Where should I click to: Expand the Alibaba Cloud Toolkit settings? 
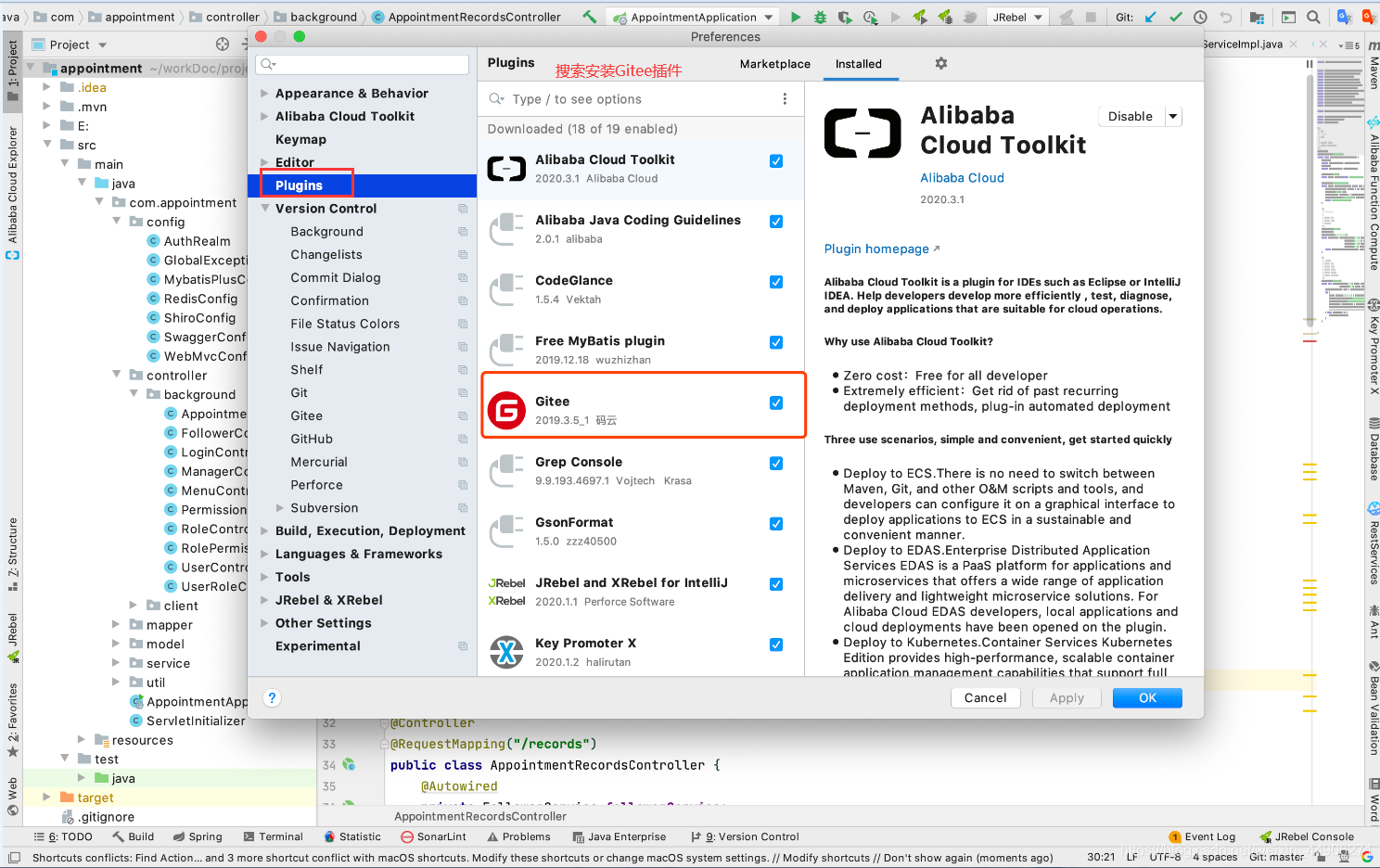264,116
